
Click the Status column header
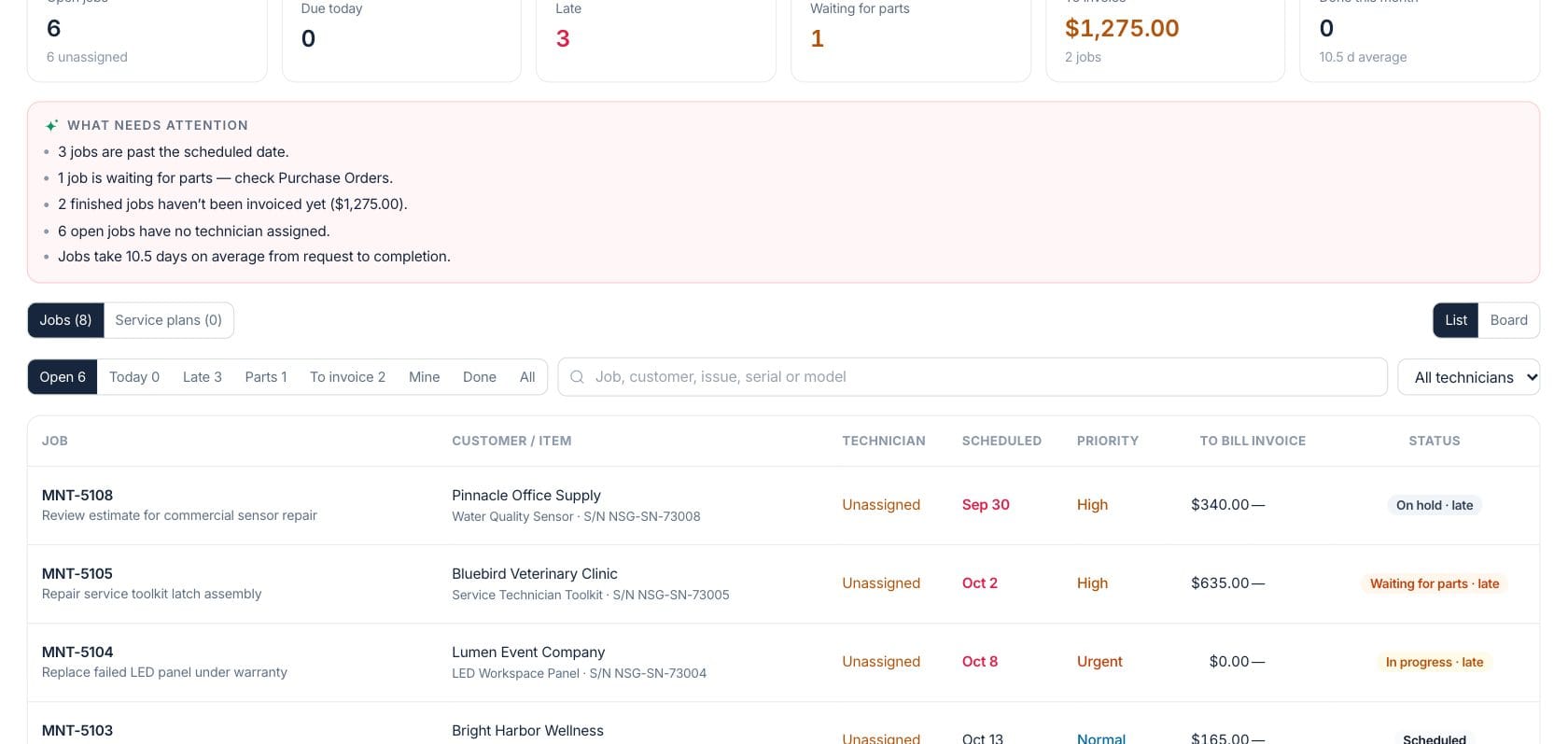point(1435,441)
